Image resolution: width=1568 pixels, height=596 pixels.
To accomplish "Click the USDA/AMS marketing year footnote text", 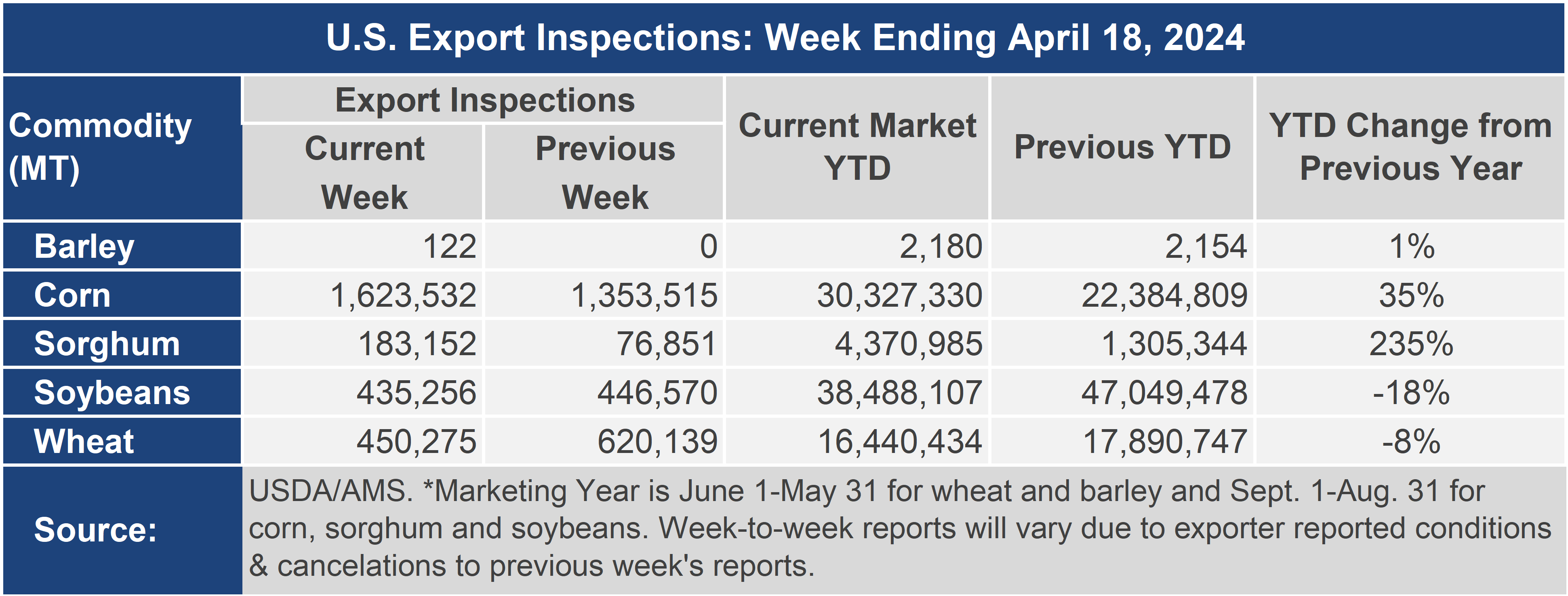I will point(900,529).
